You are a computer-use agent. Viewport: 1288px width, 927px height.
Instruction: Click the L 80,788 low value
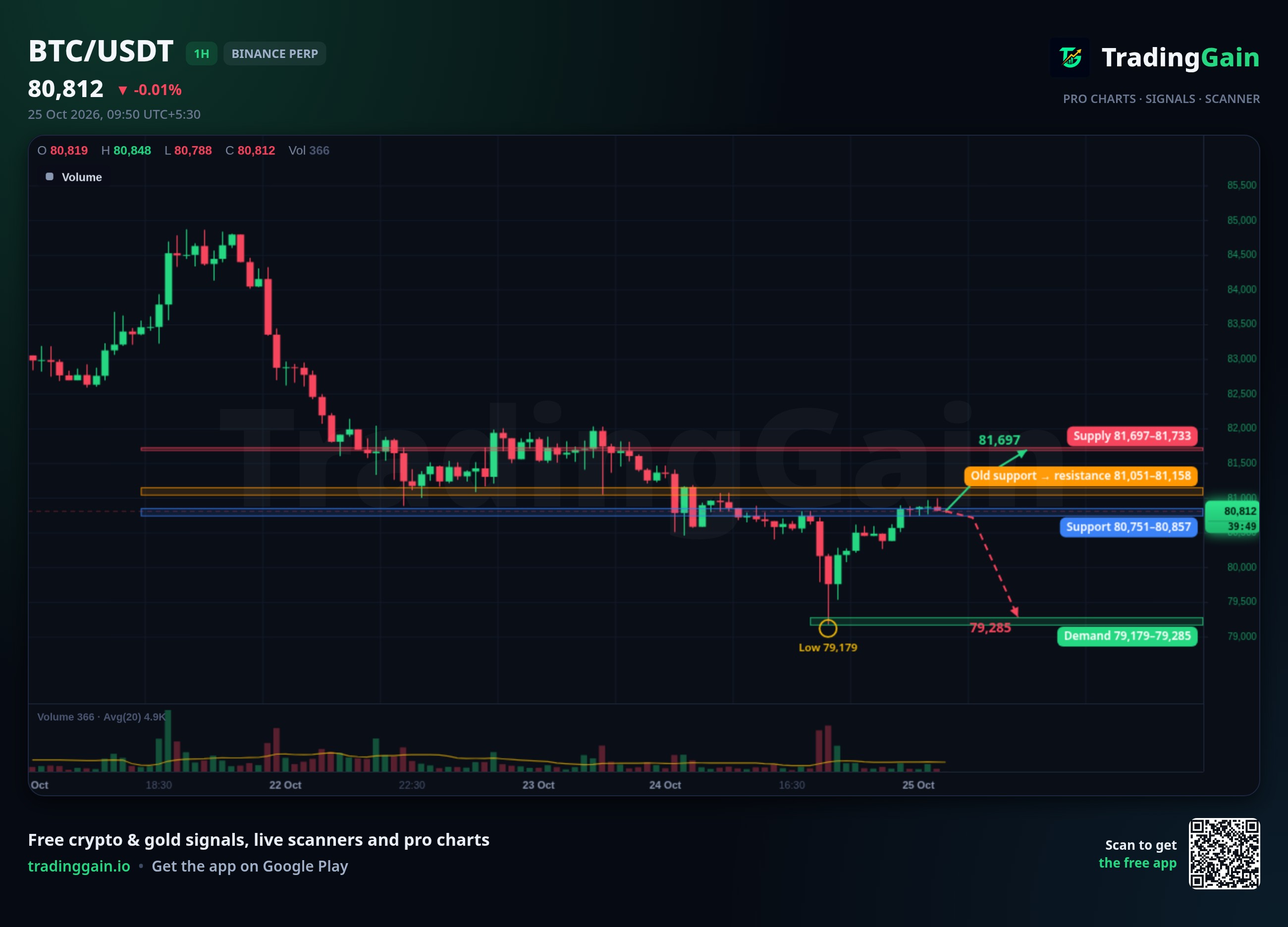tap(188, 151)
